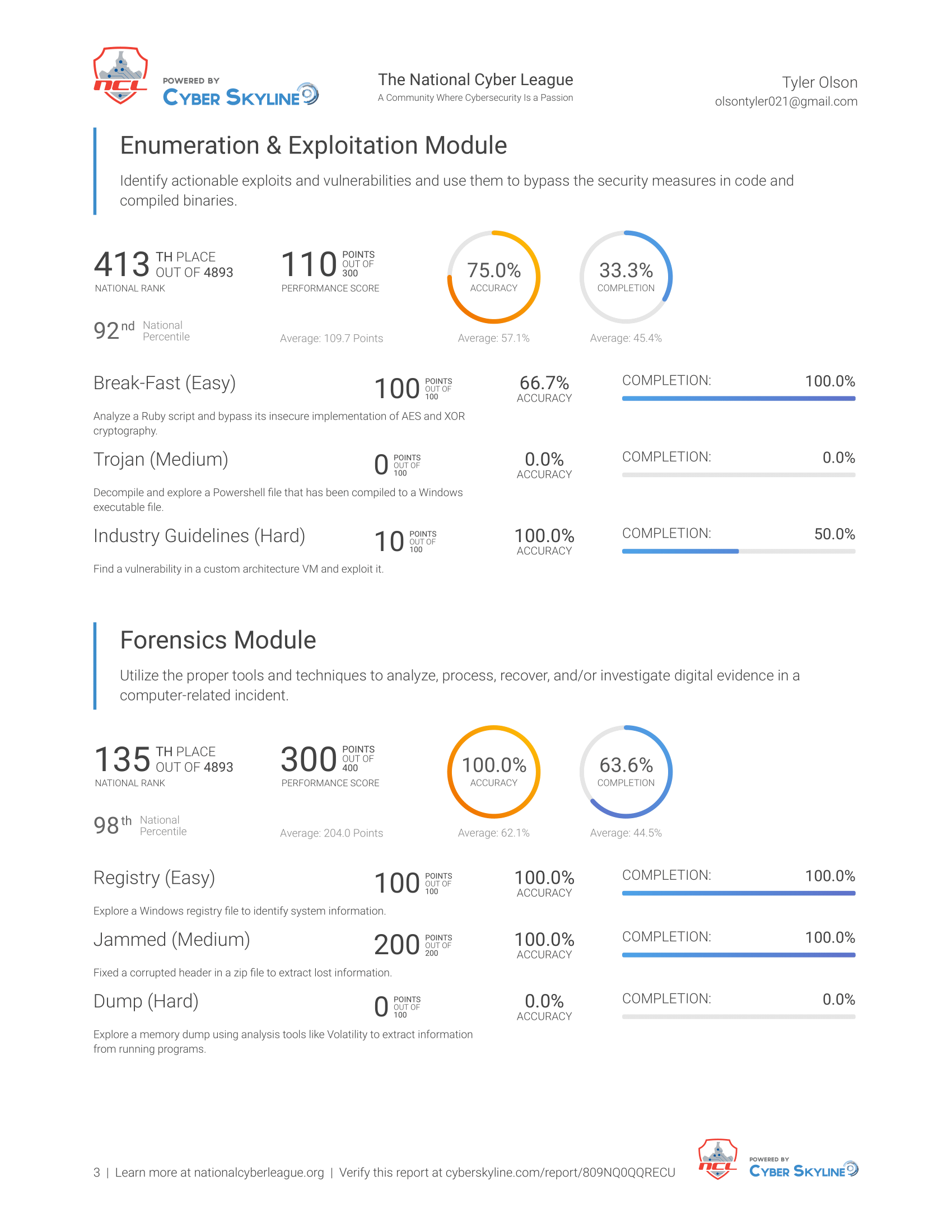Select the Forensics Module heading

point(218,640)
